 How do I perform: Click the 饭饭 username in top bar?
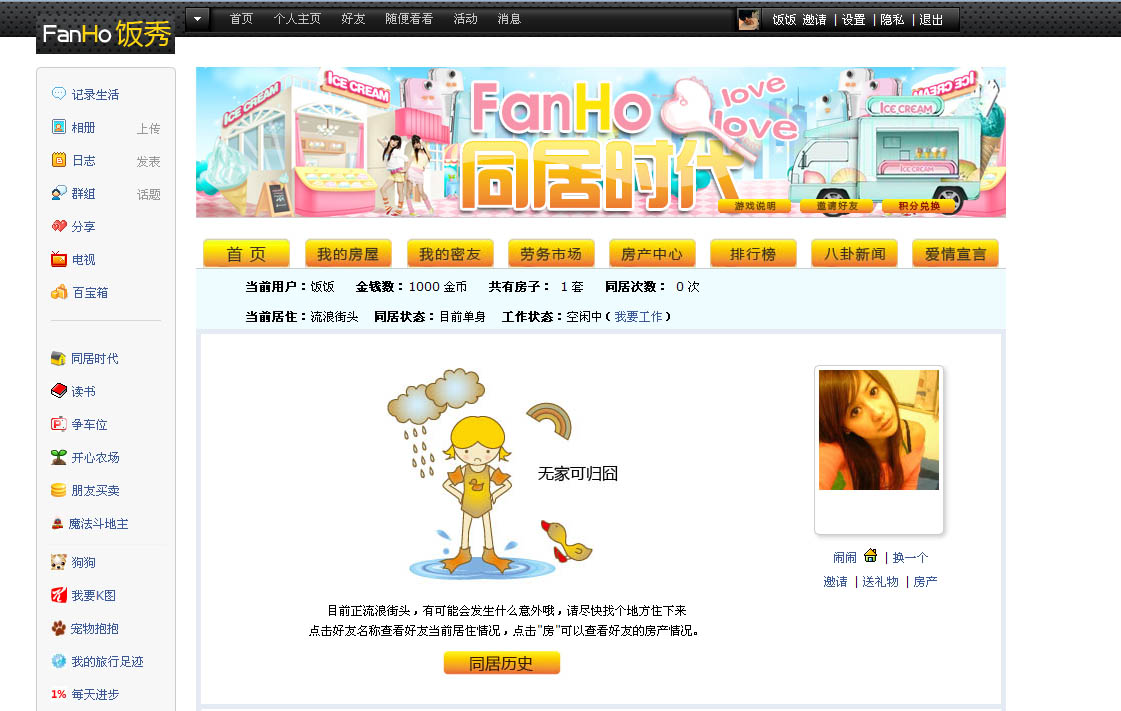click(784, 20)
